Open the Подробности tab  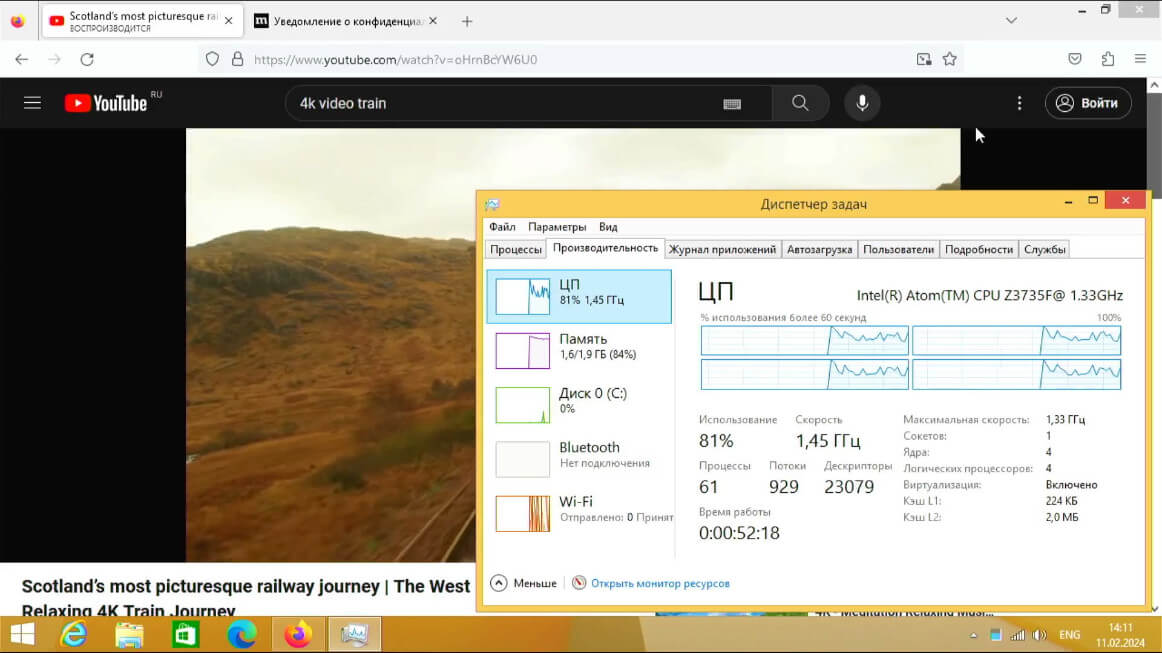pos(979,250)
